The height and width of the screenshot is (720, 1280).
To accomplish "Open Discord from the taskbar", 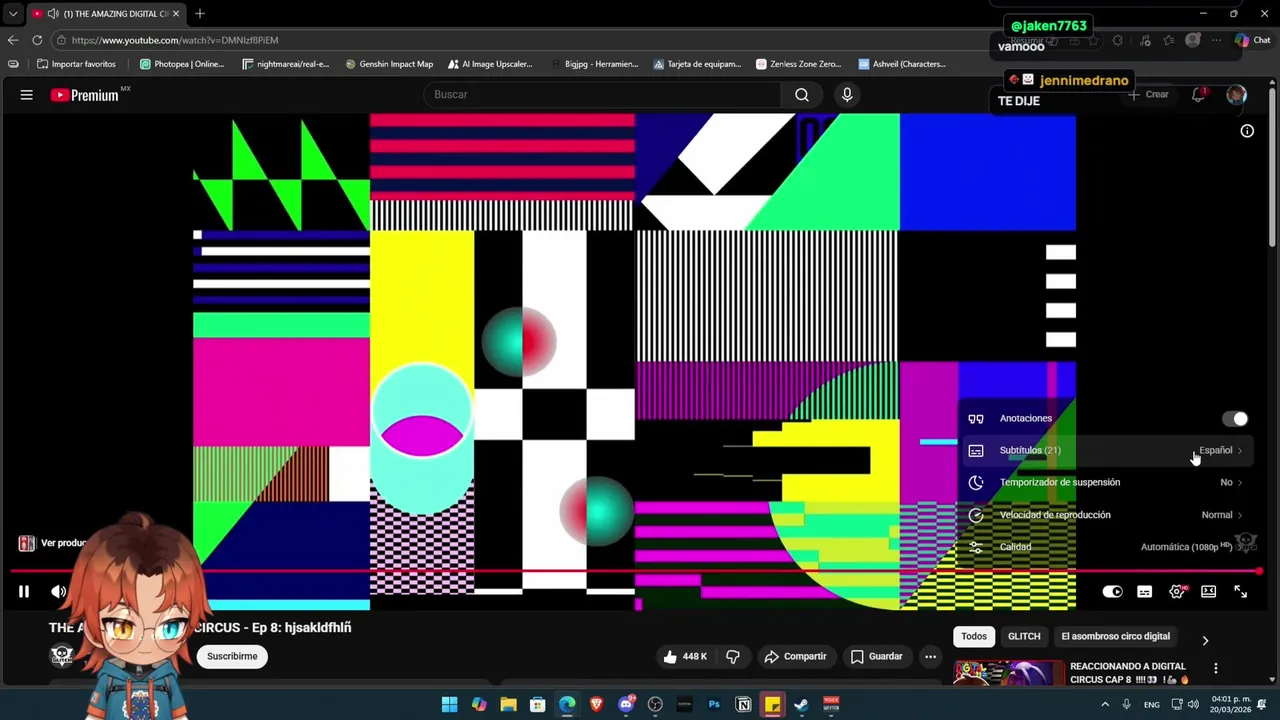I will (x=626, y=704).
